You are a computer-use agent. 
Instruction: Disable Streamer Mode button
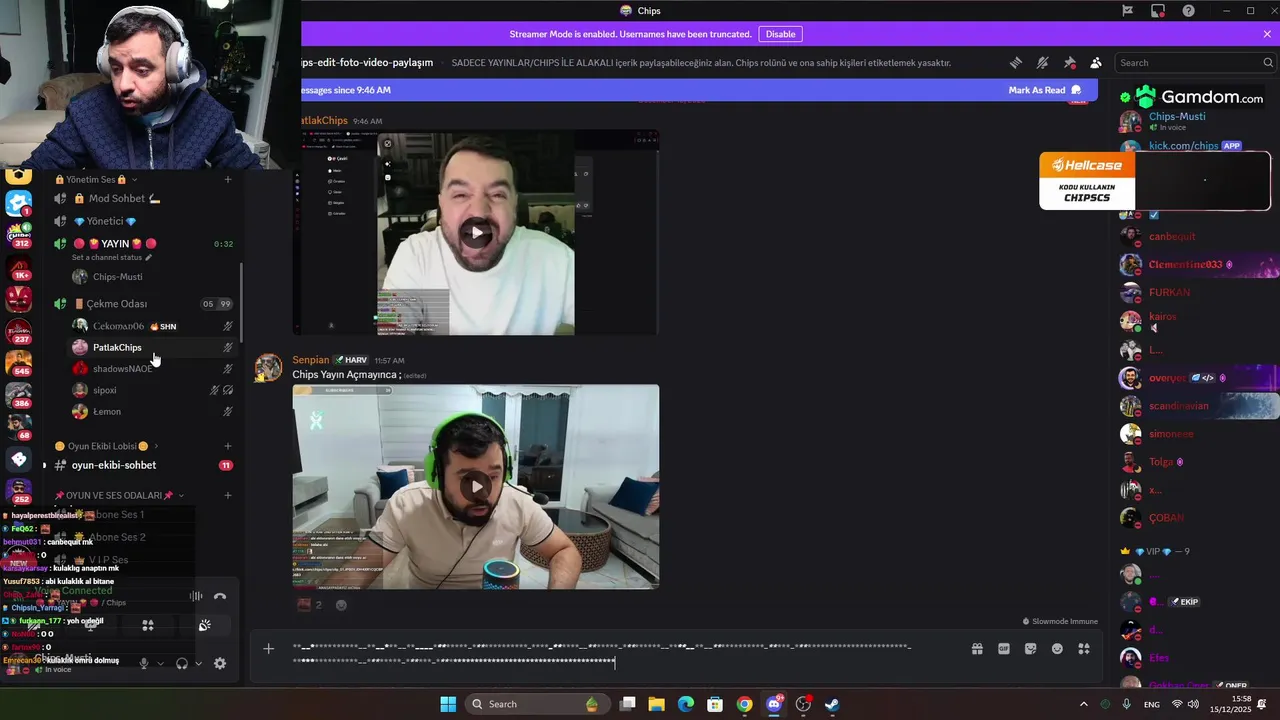tap(780, 34)
